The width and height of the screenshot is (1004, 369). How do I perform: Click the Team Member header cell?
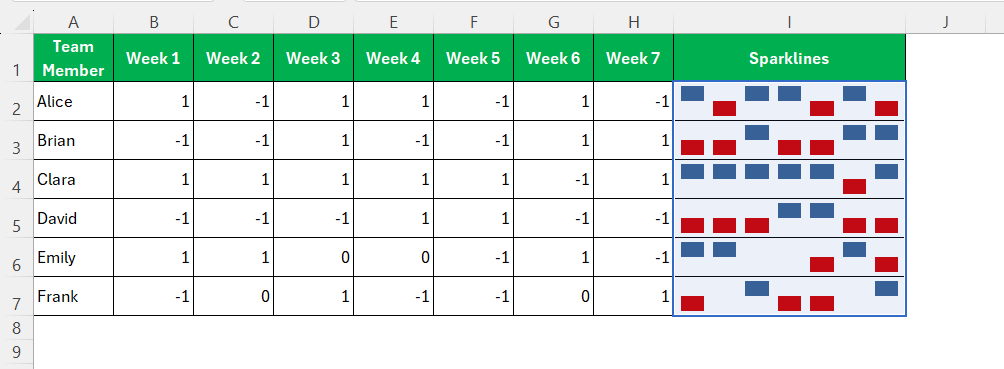(74, 58)
